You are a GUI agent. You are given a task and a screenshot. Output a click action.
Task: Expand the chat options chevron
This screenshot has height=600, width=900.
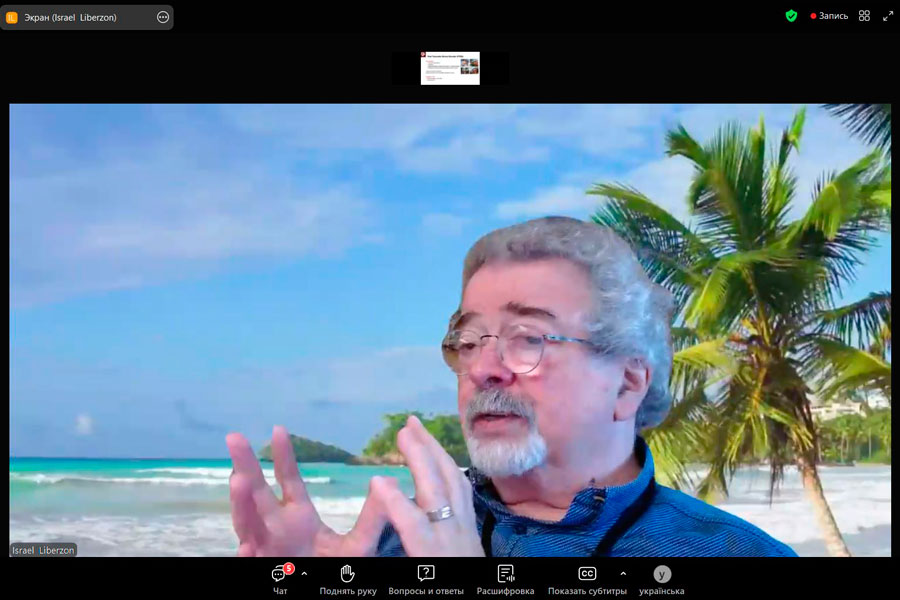(304, 574)
